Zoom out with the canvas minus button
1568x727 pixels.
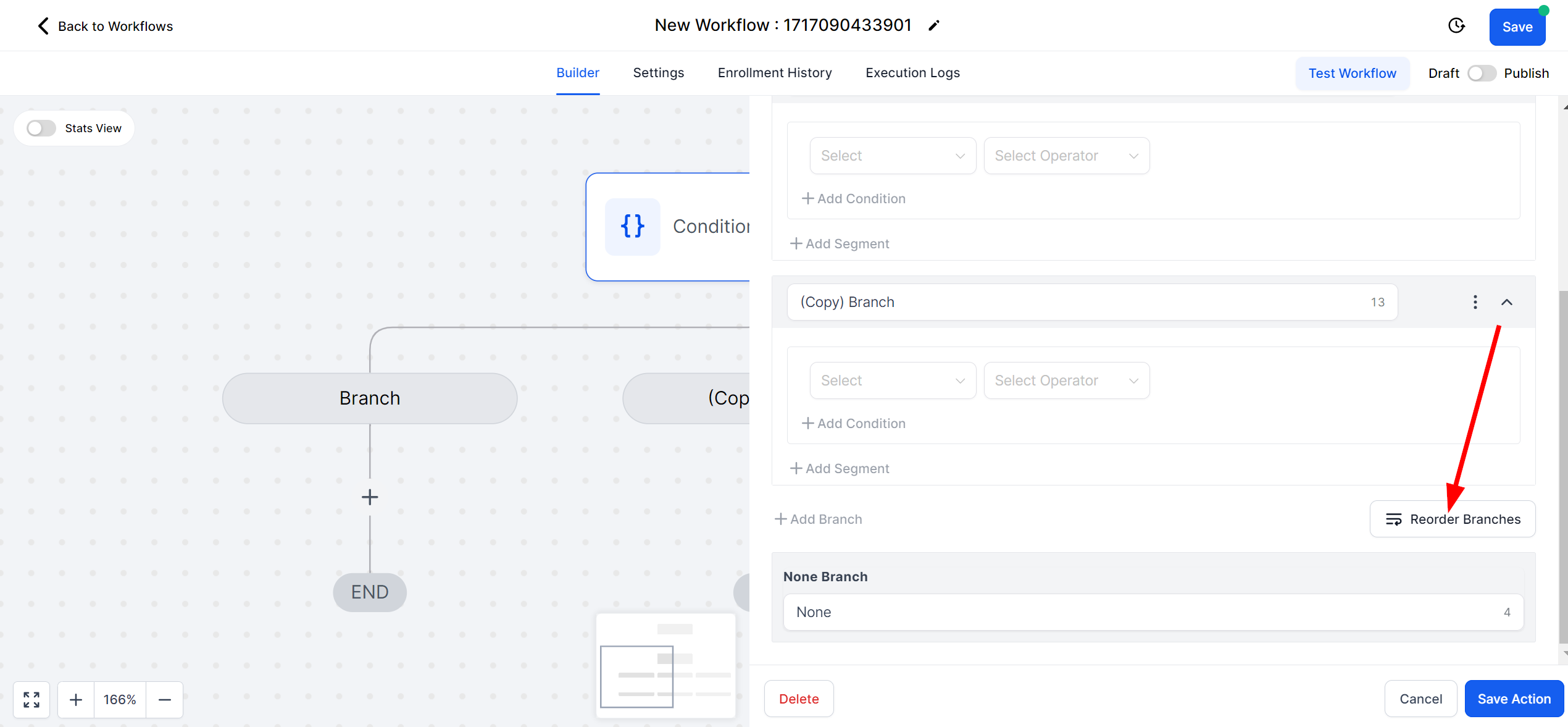[x=165, y=699]
